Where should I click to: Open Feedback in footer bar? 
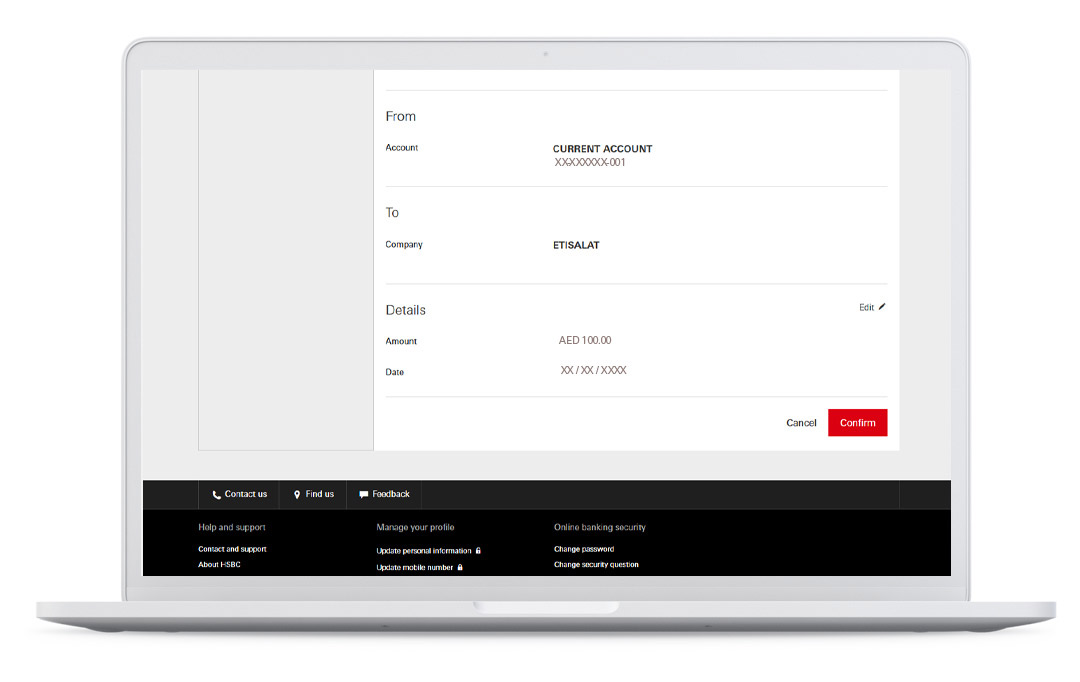click(x=384, y=494)
